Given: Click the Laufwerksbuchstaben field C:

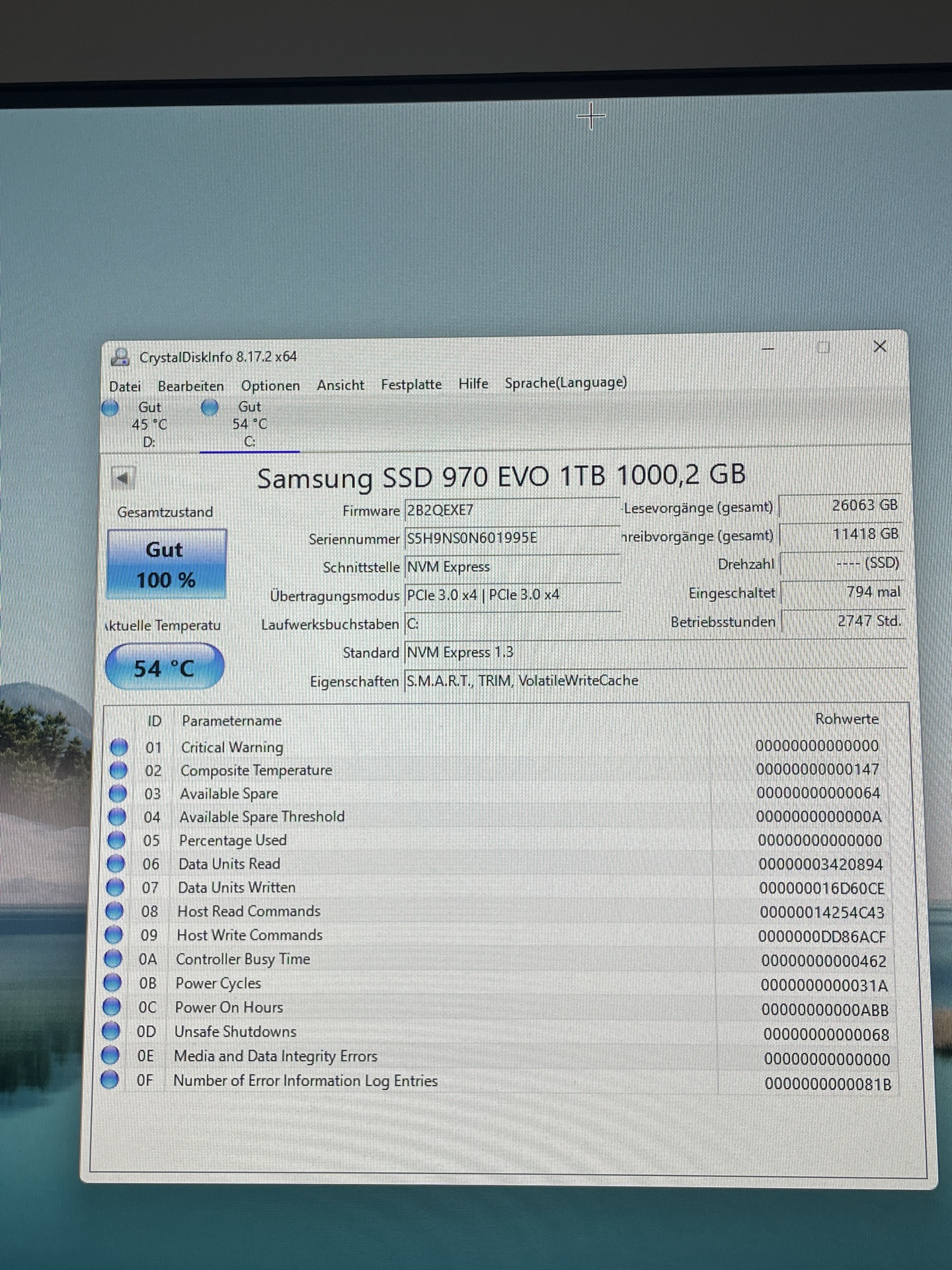Looking at the screenshot, I should tap(512, 623).
